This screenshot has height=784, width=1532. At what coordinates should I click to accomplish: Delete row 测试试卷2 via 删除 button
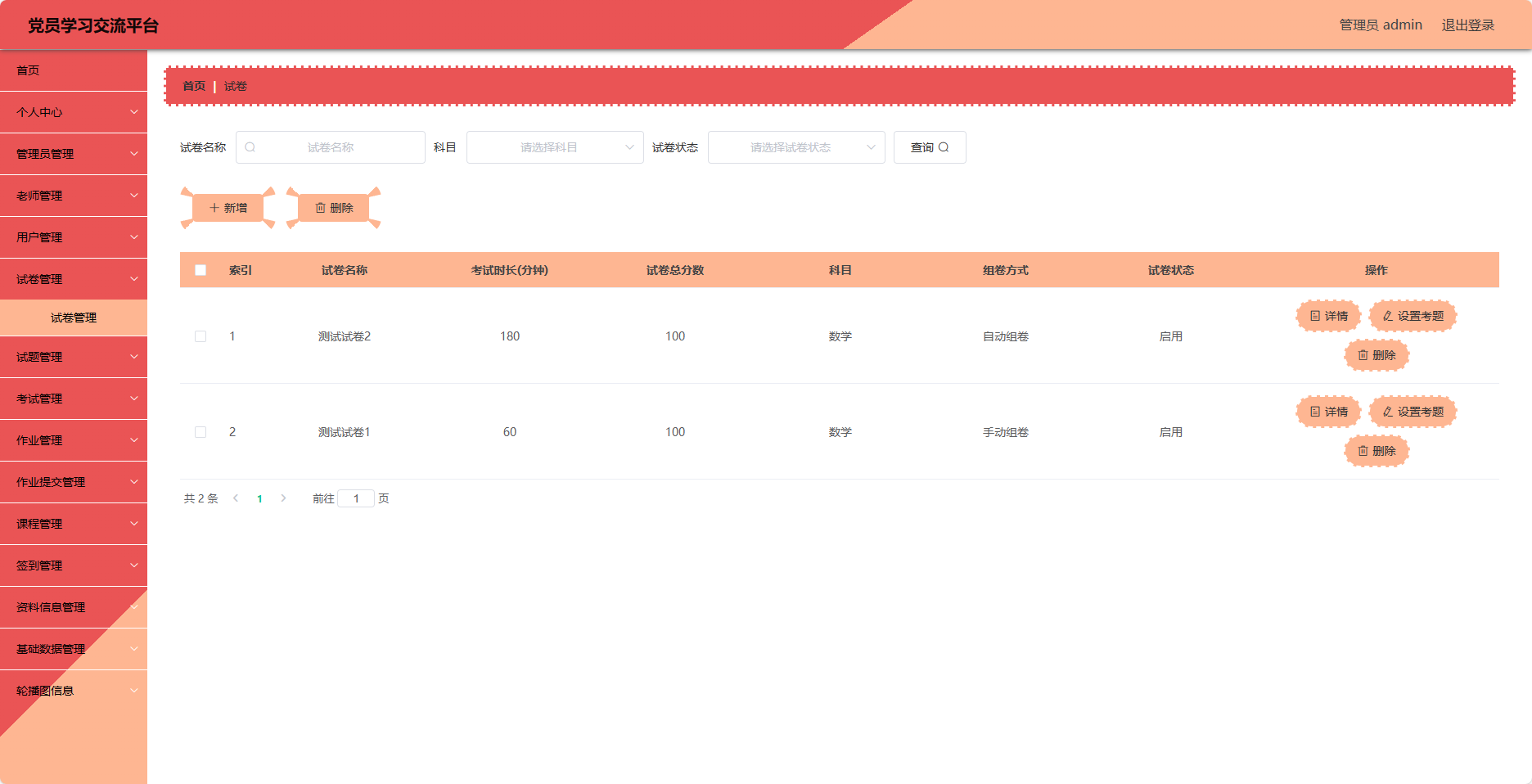pos(1377,355)
